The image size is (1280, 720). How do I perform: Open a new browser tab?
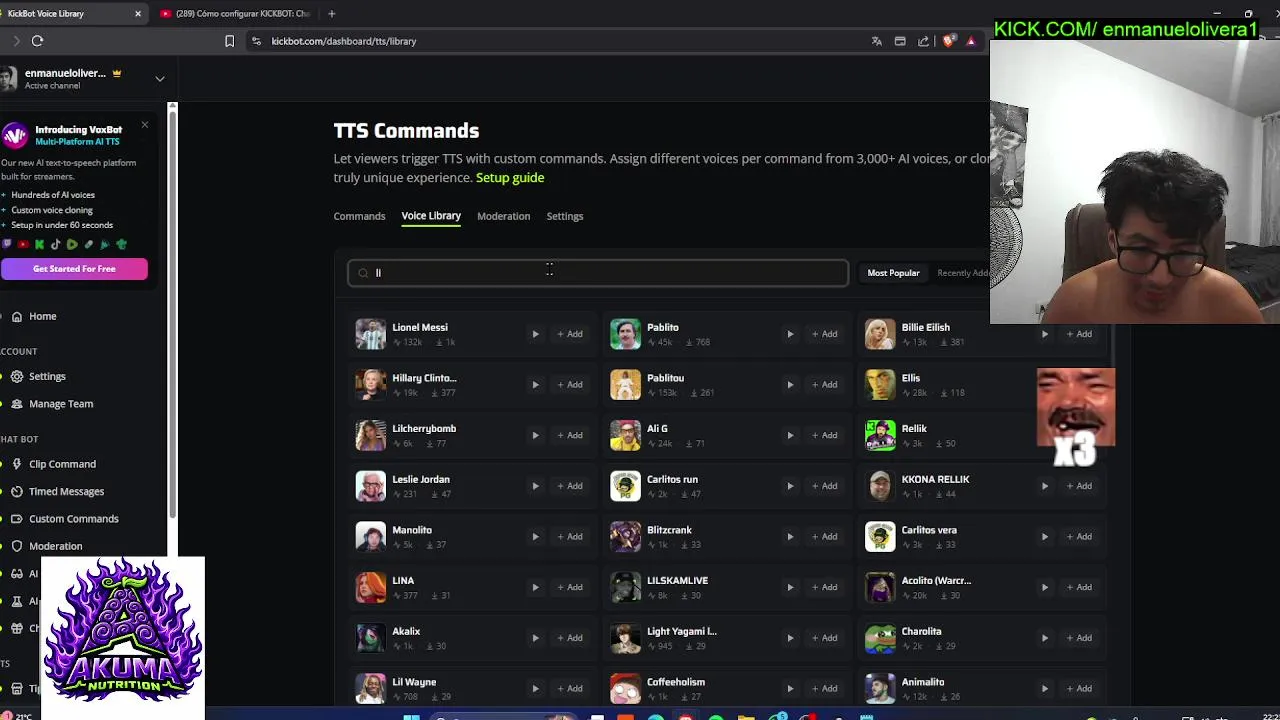point(331,14)
